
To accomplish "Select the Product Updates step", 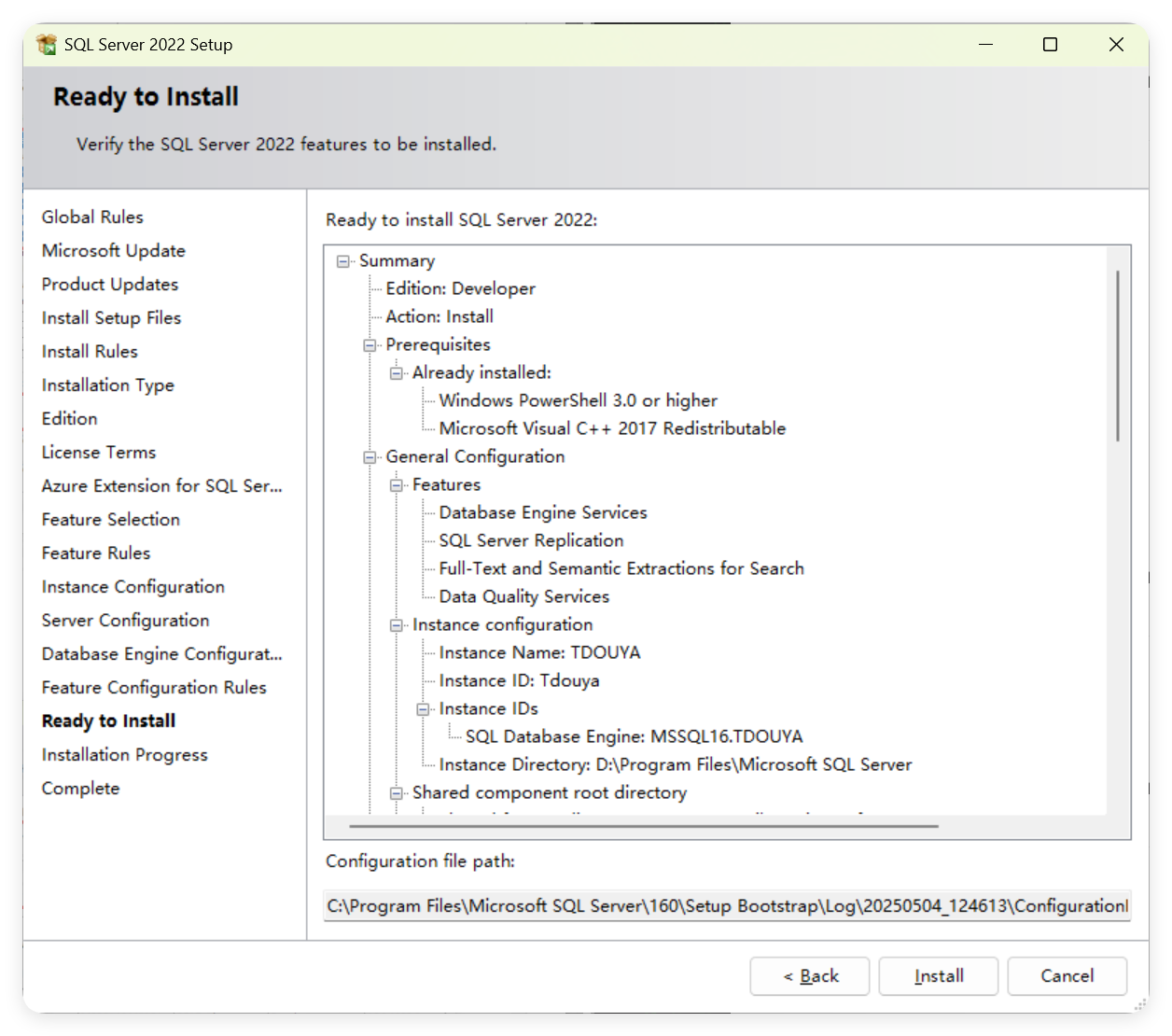I will tap(110, 284).
